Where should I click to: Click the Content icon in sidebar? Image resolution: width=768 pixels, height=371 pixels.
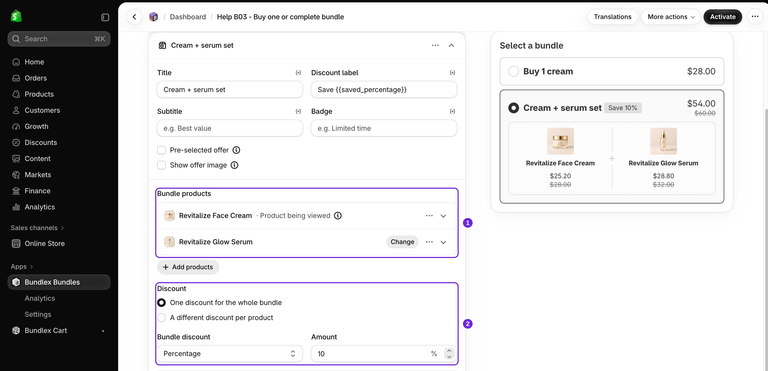point(16,159)
